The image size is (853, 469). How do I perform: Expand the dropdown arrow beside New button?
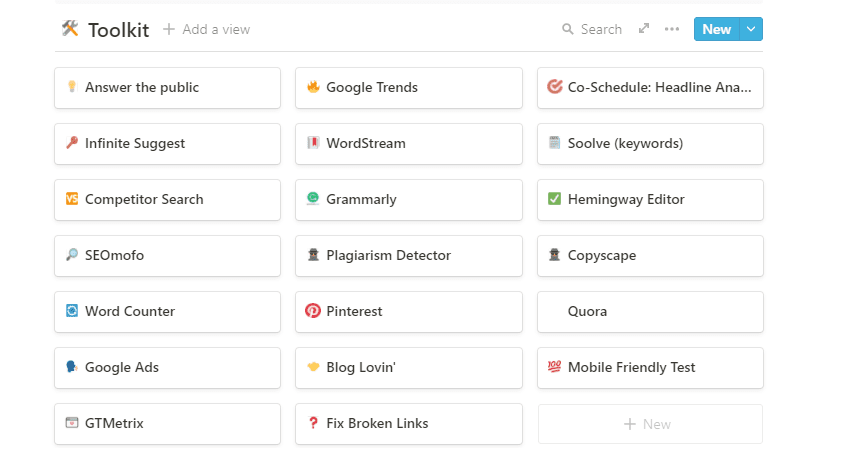pos(751,29)
